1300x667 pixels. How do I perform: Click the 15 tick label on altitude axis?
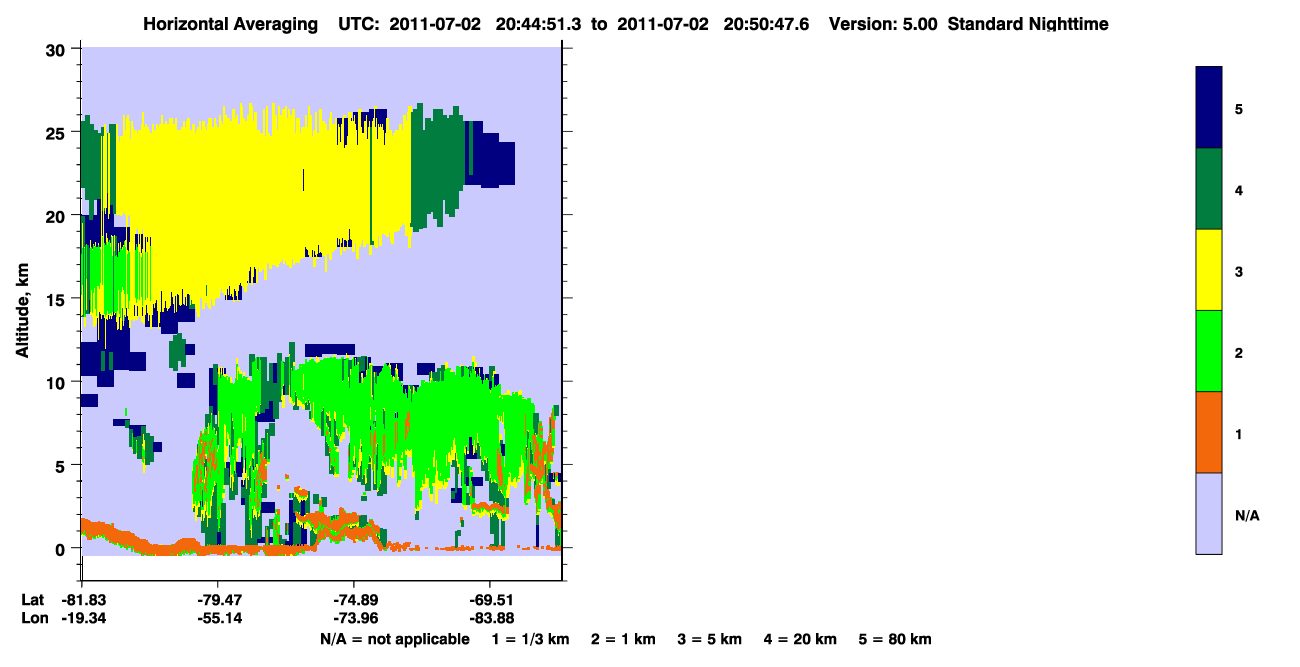pos(57,298)
